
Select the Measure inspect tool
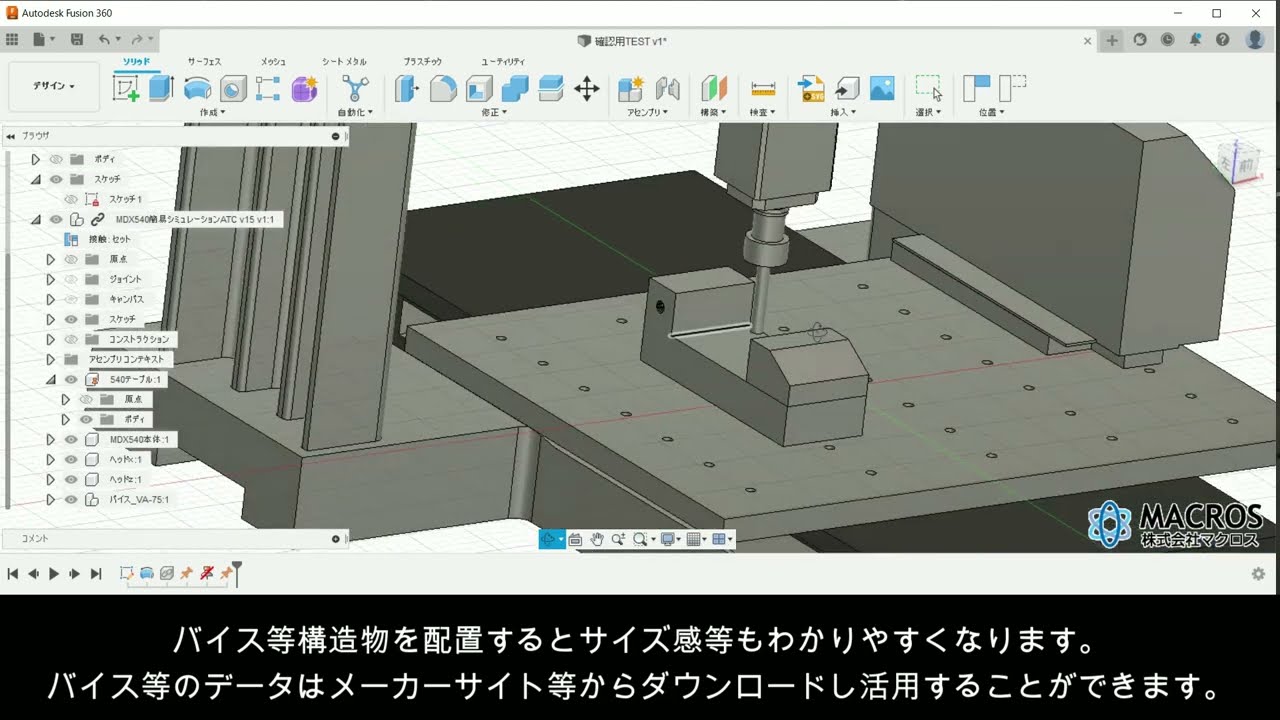763,89
